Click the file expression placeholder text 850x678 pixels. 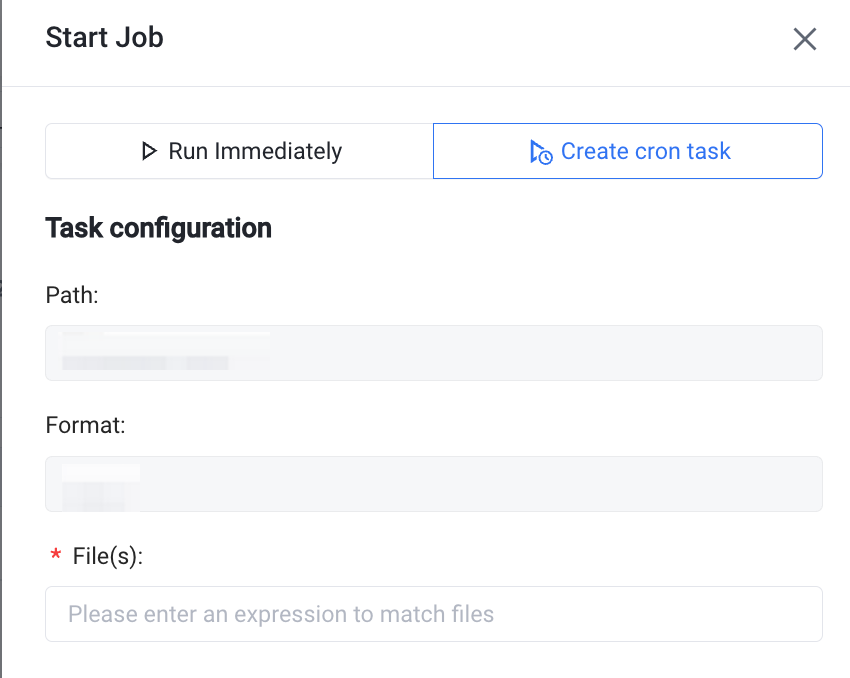pos(280,614)
